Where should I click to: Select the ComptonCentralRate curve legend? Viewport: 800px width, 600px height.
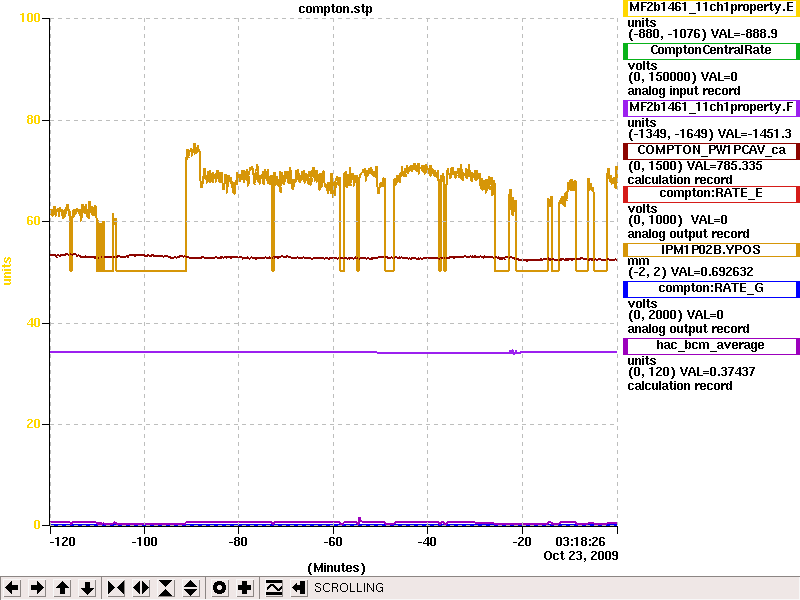(711, 51)
